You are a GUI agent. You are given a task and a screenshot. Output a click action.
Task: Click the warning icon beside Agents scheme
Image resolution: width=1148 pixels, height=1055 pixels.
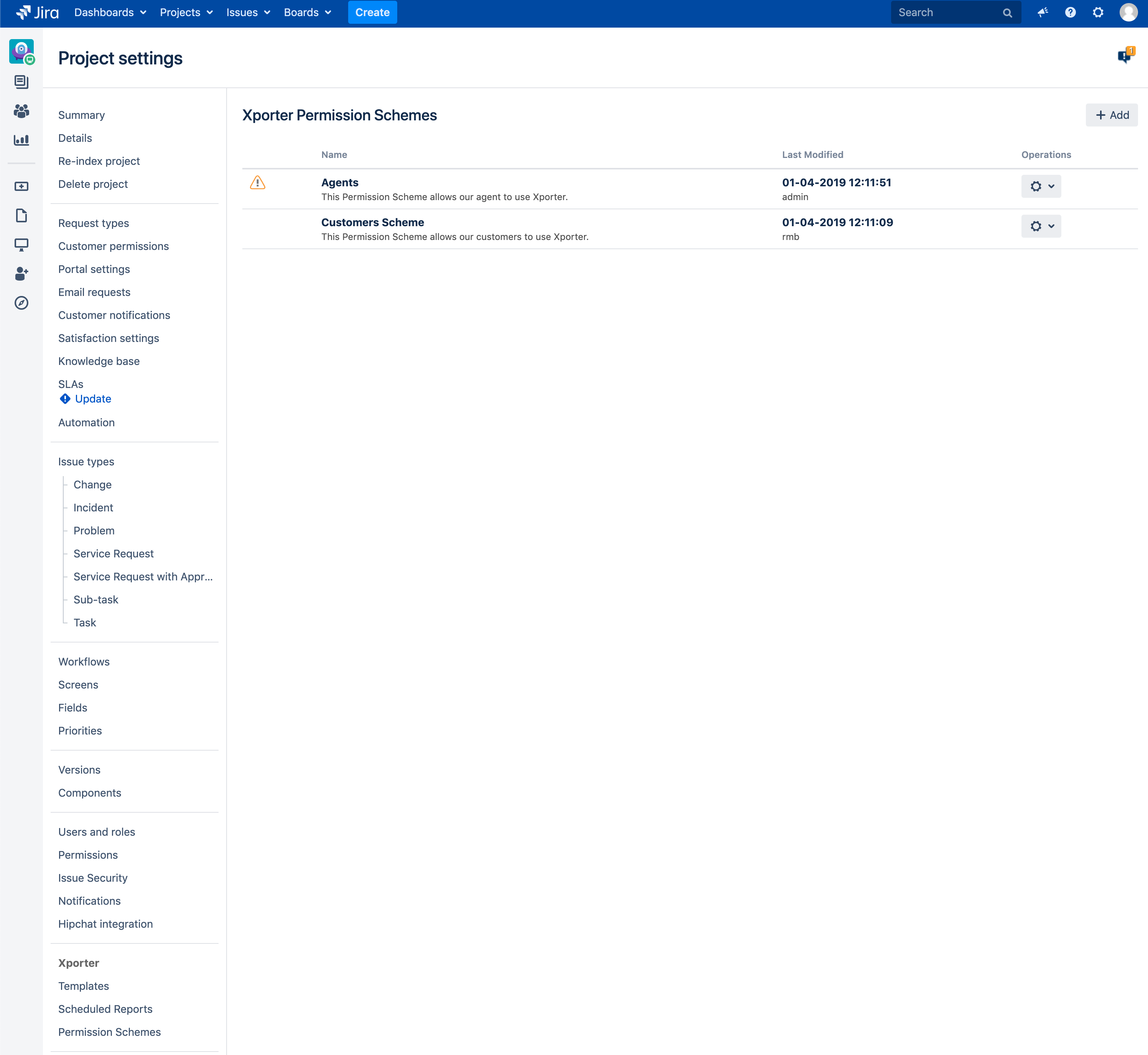click(257, 183)
